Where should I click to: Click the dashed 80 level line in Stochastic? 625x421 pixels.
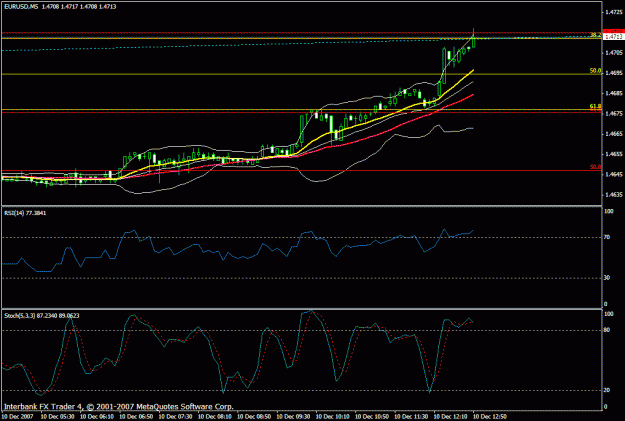coord(301,331)
